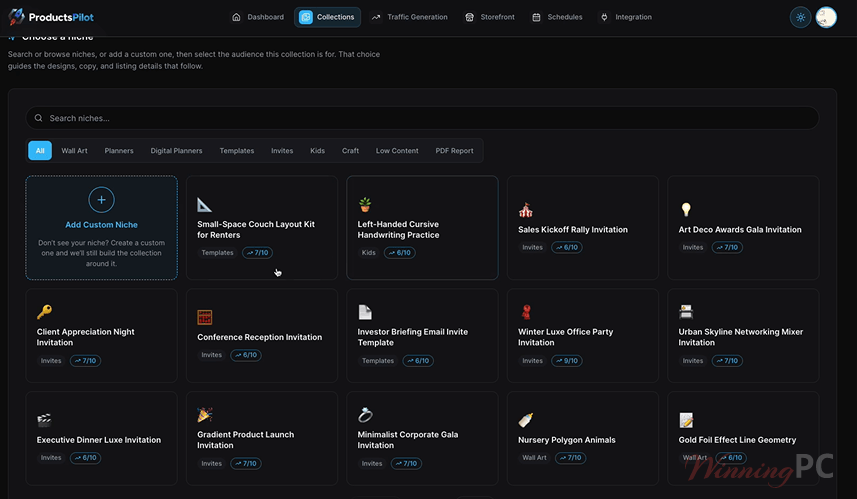Screen dimensions: 857x499
Task: Select Urban Skyline Networking Mixer Invitation
Action: [x=743, y=336]
